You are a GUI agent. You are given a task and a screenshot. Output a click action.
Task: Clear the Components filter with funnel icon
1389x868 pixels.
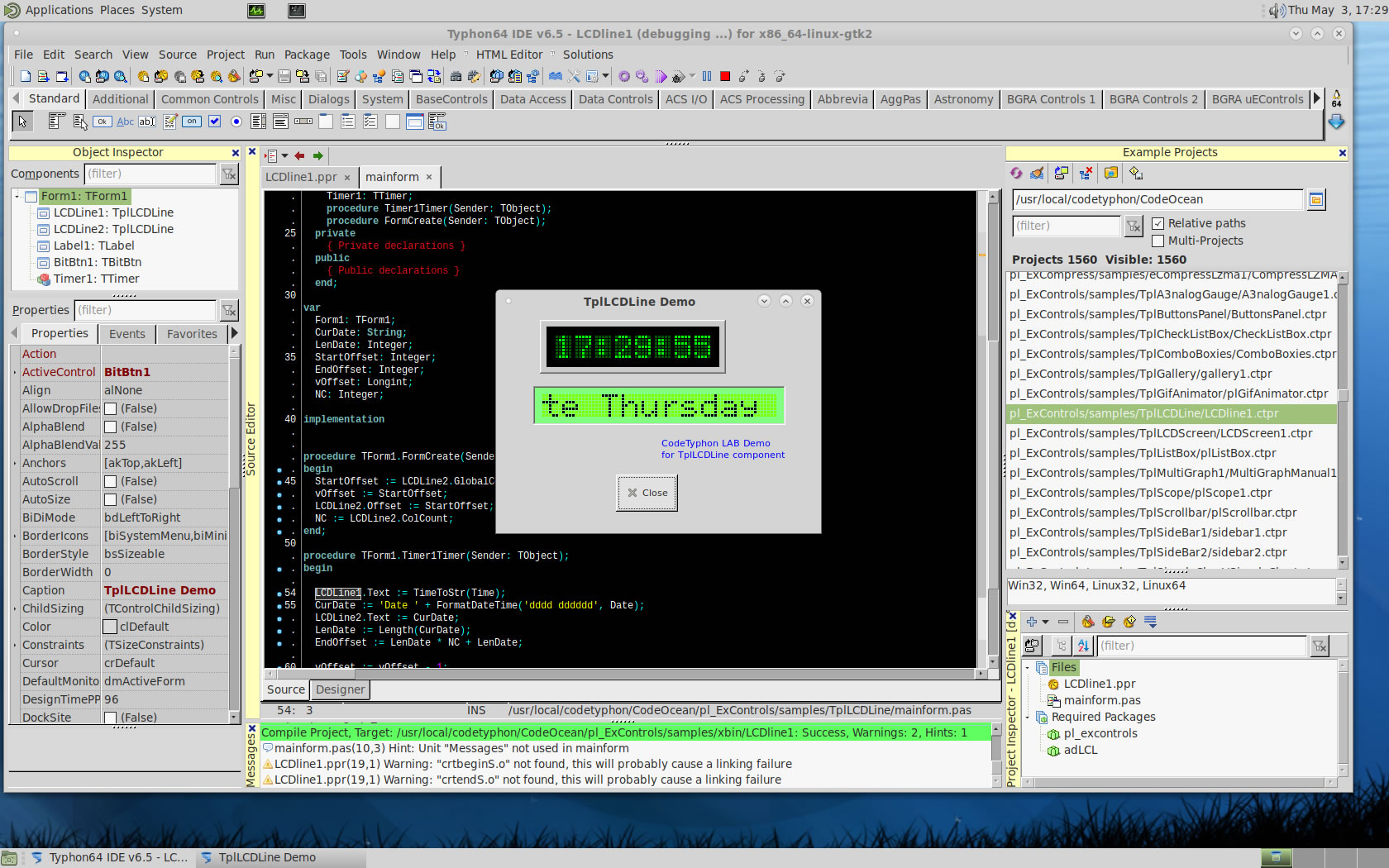pyautogui.click(x=229, y=174)
